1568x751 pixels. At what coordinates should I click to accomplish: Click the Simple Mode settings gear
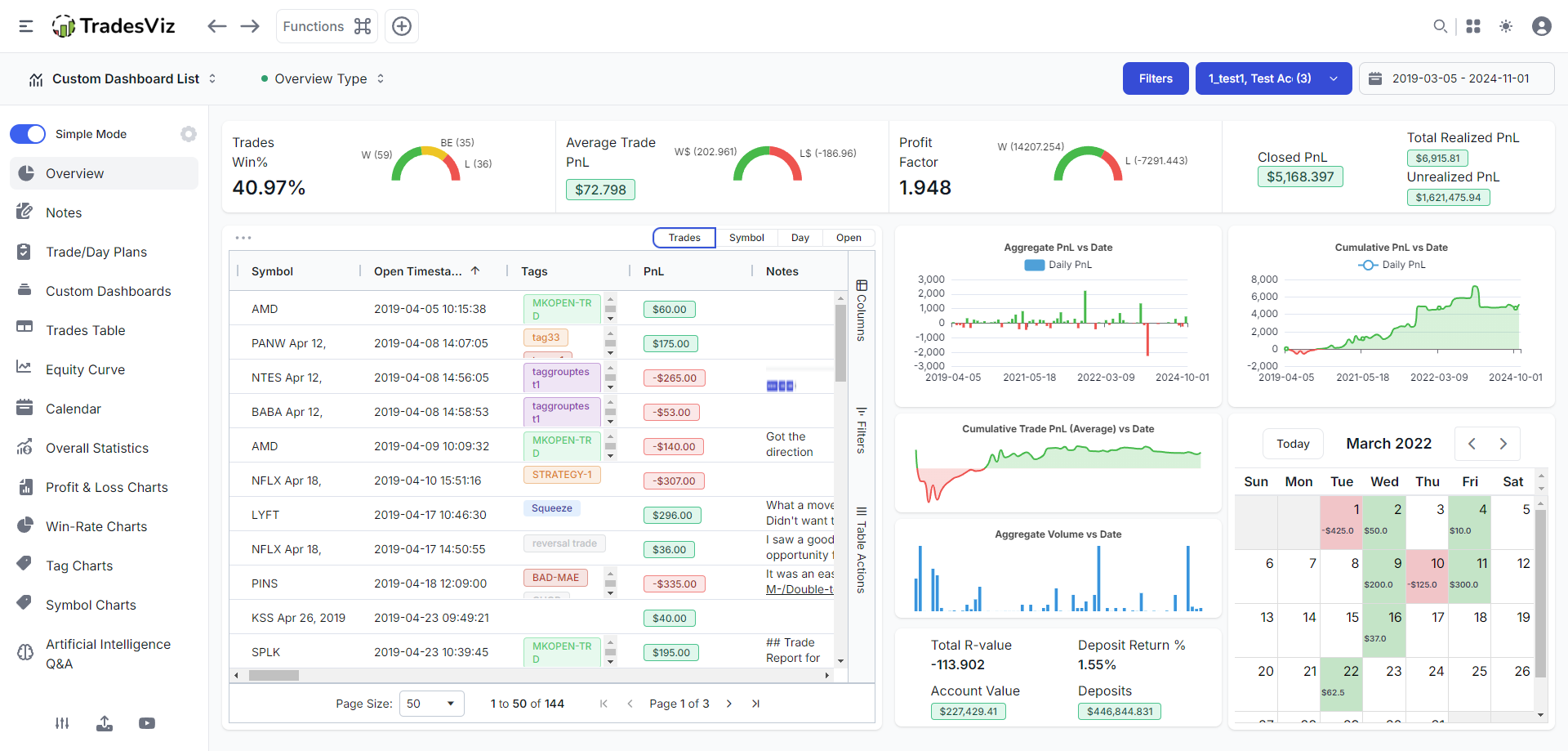coord(189,134)
